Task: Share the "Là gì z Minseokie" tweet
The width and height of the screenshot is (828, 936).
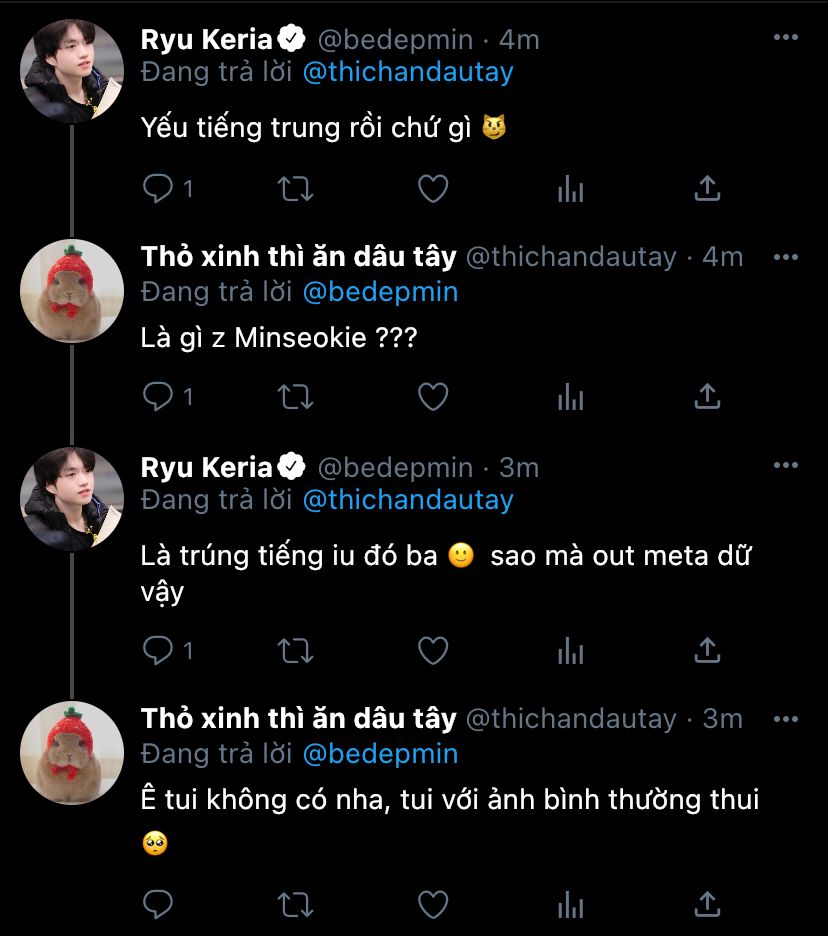Action: [x=707, y=396]
